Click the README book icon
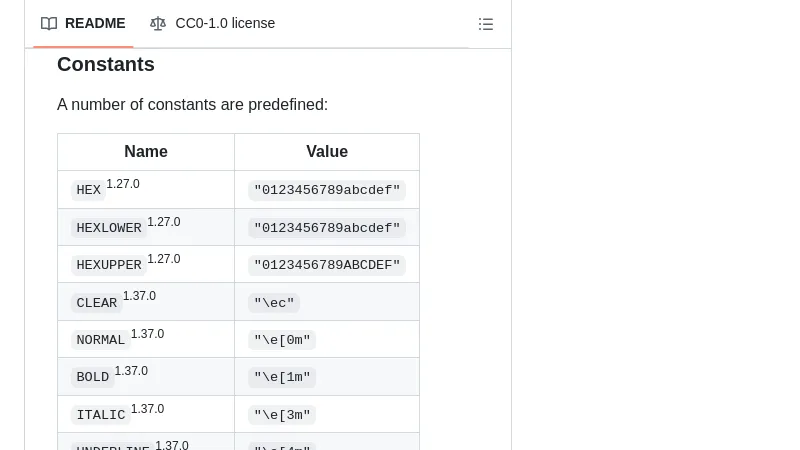800x450 pixels. (x=49, y=24)
